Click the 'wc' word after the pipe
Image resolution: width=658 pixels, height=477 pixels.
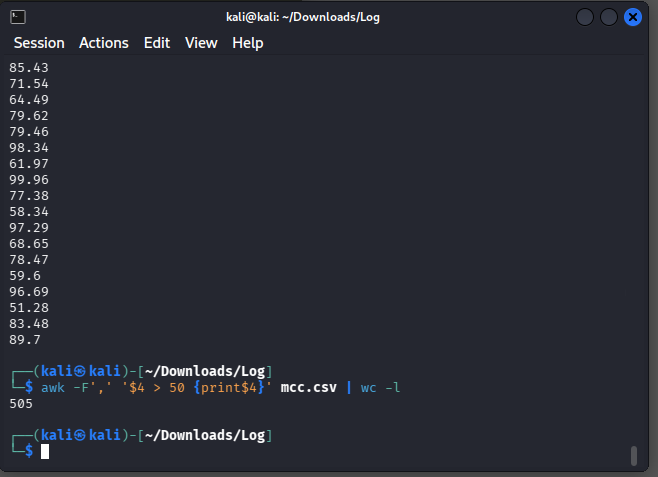[368, 388]
